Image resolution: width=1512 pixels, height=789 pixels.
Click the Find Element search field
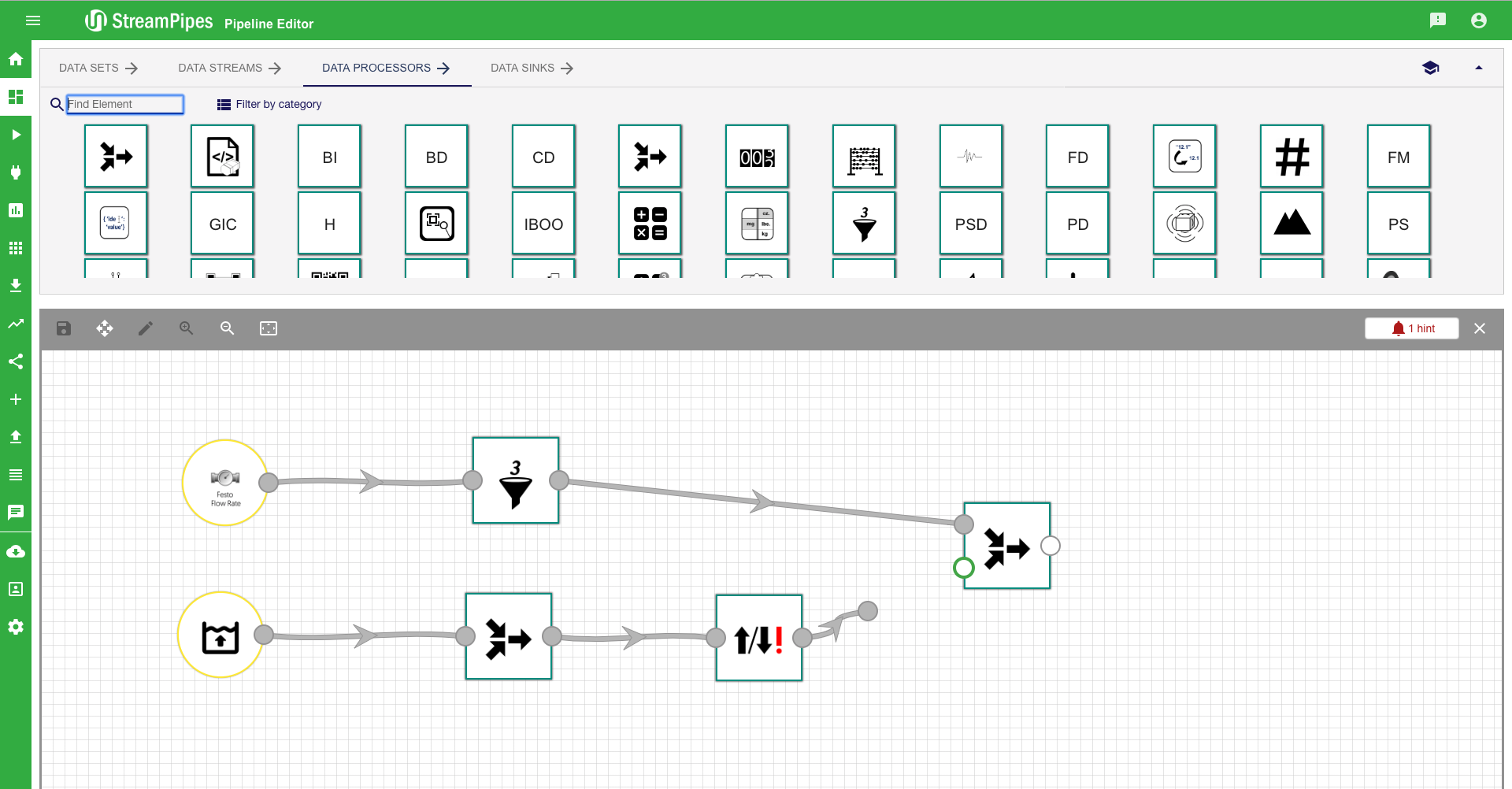point(124,104)
